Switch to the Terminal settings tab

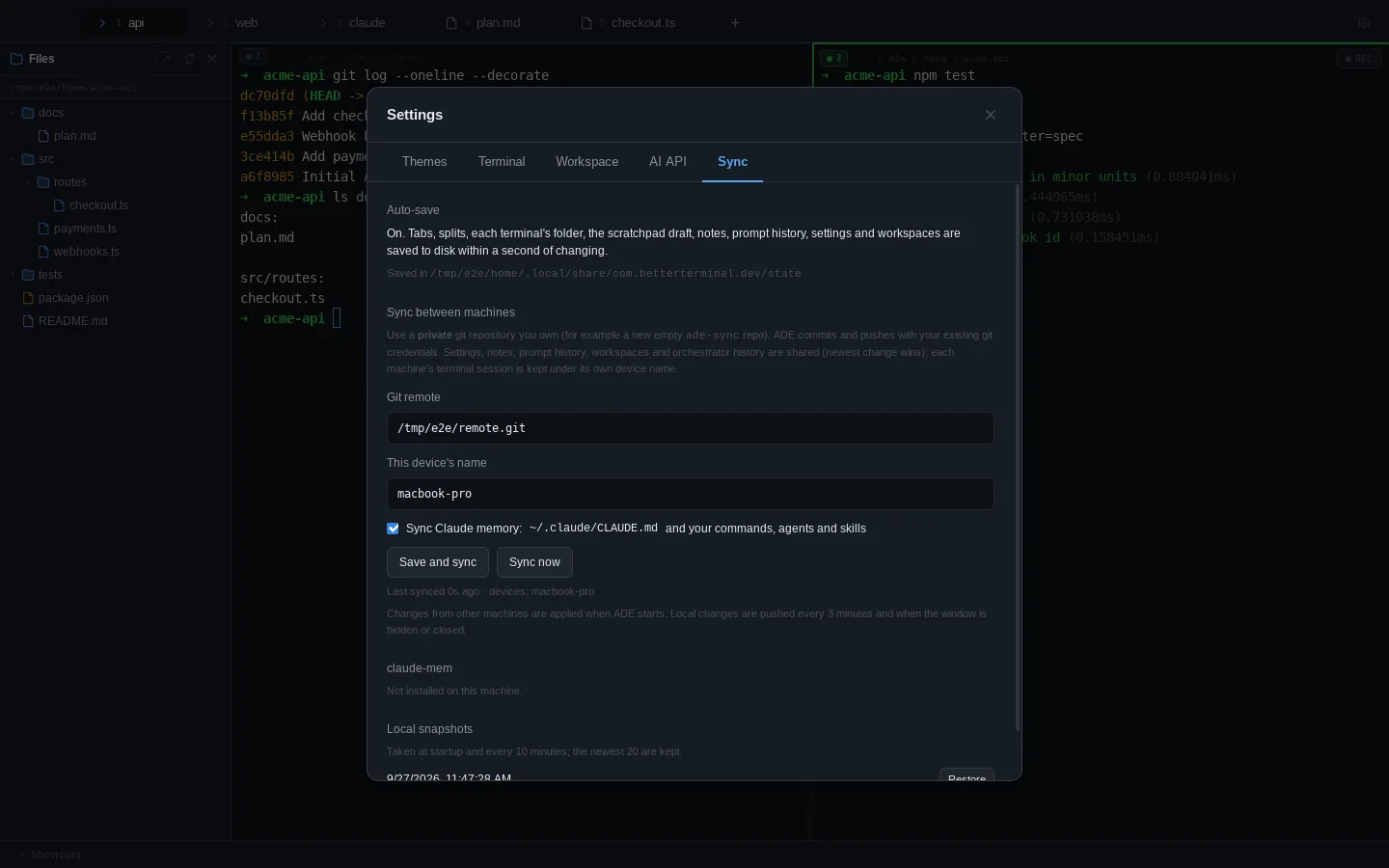(x=502, y=162)
